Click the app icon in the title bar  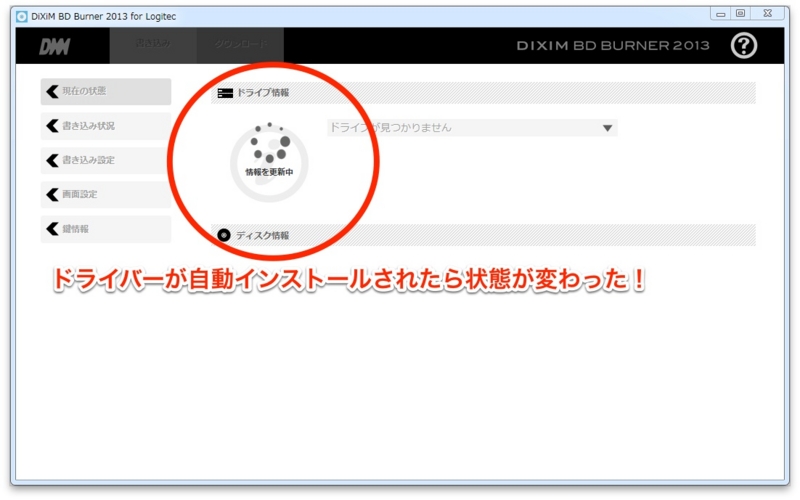point(22,16)
